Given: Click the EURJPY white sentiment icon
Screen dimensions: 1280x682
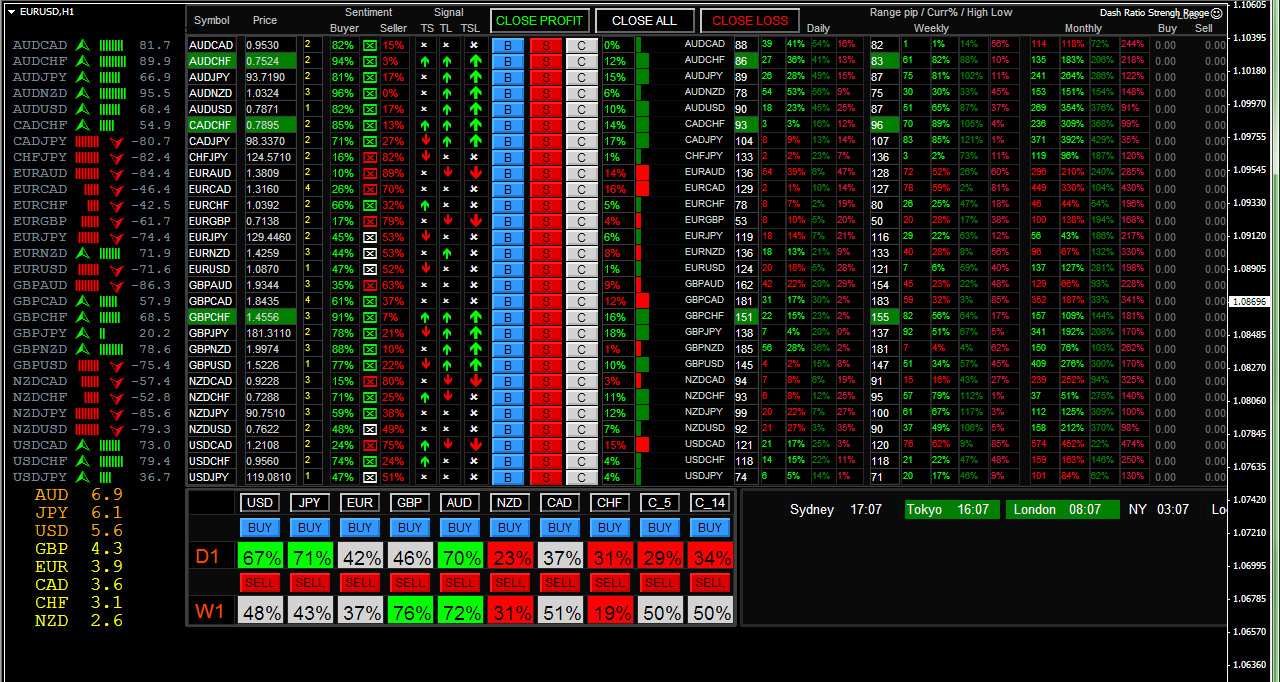Looking at the screenshot, I should click(370, 238).
